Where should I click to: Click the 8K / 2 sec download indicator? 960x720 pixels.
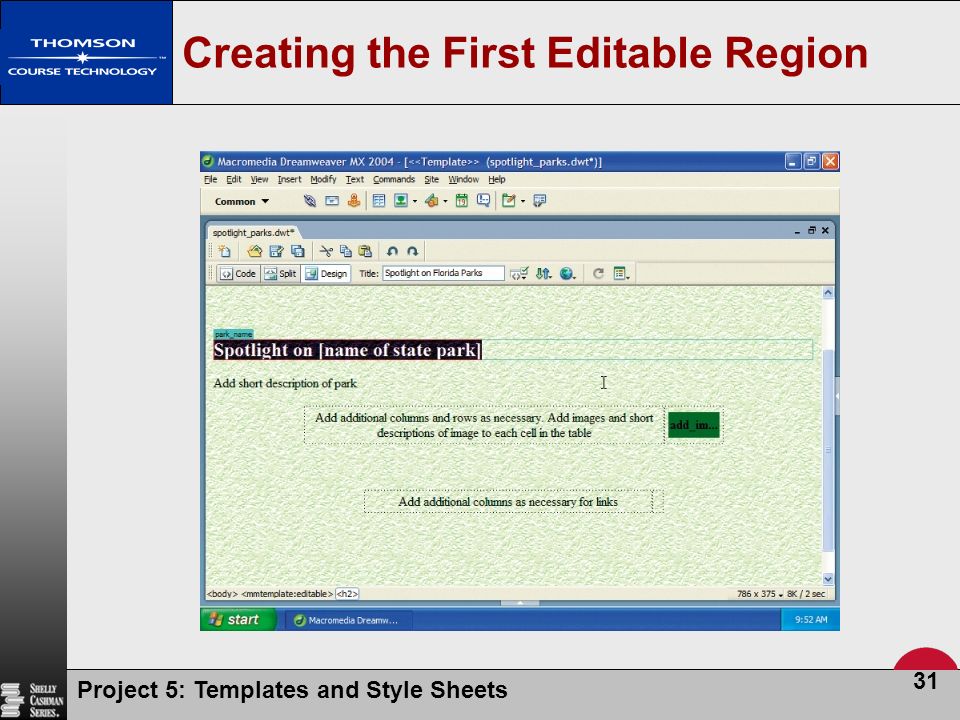[x=806, y=594]
